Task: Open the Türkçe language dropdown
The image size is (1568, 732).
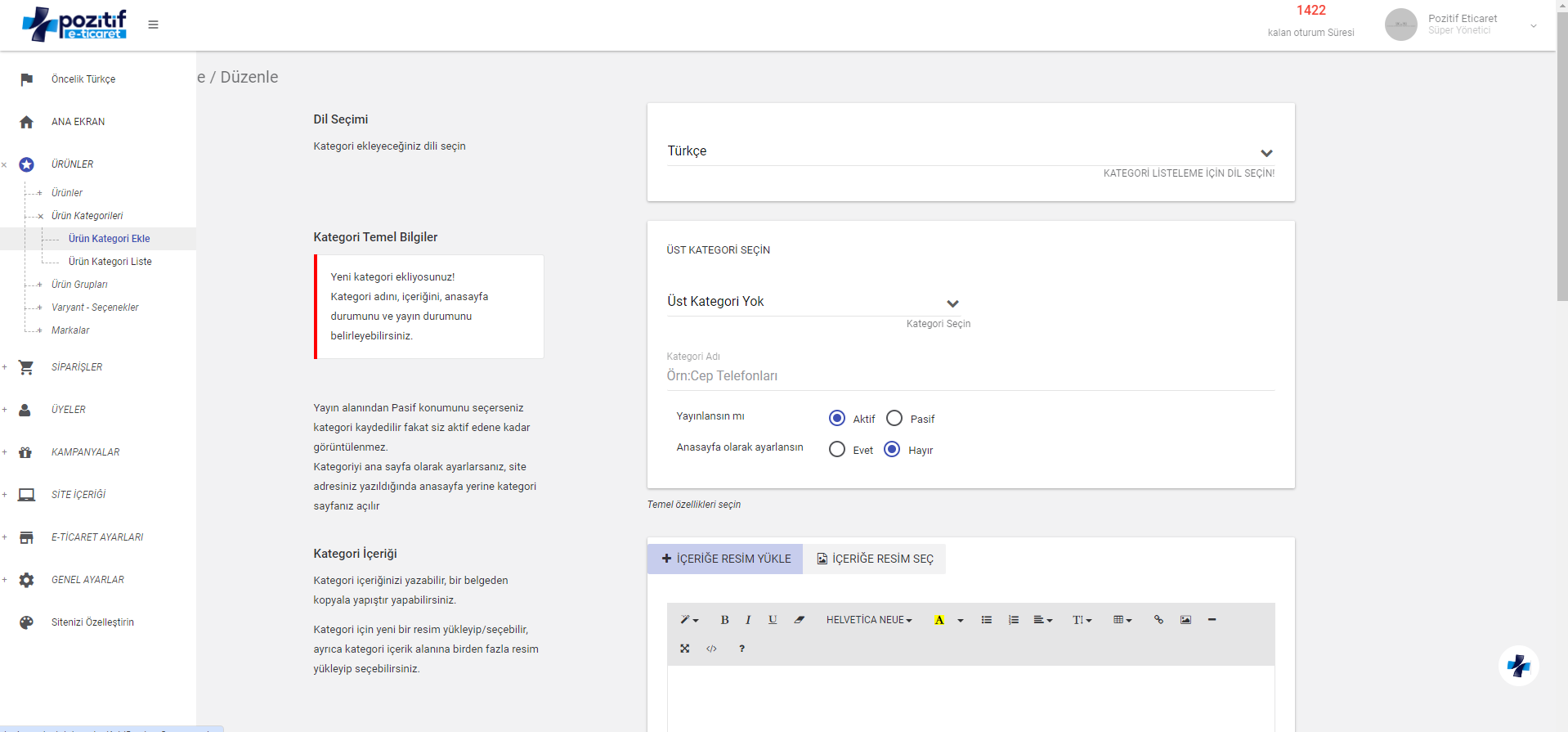Action: (970, 152)
